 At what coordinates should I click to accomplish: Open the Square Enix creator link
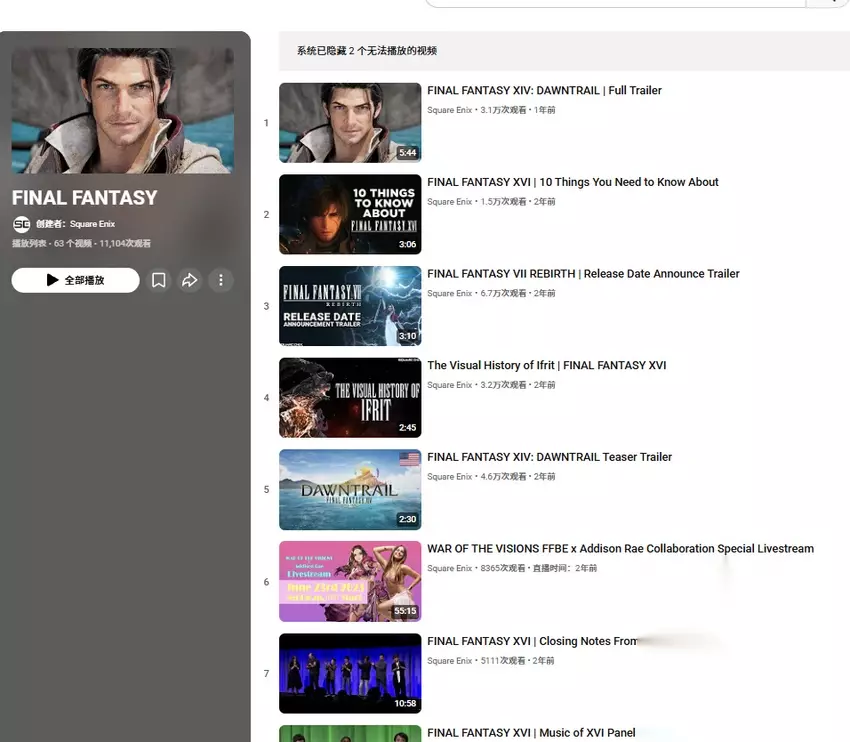[92, 225]
